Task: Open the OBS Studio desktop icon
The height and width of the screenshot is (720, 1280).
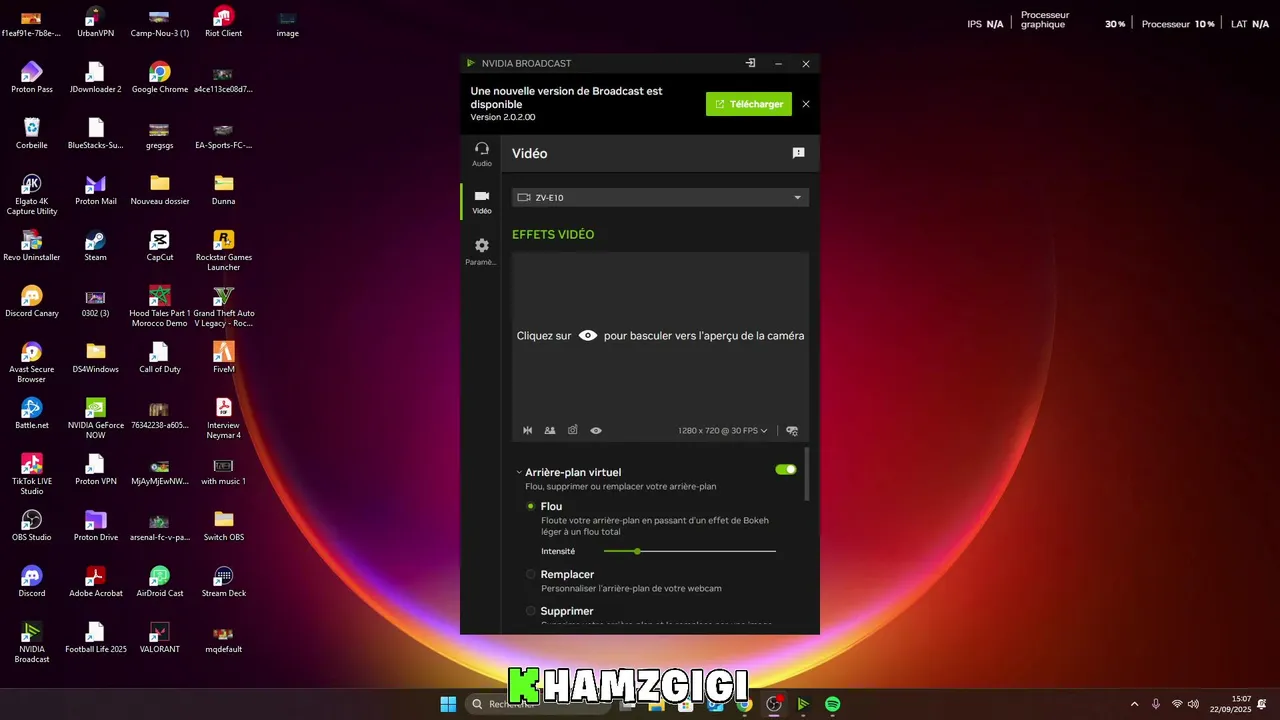Action: pyautogui.click(x=32, y=526)
